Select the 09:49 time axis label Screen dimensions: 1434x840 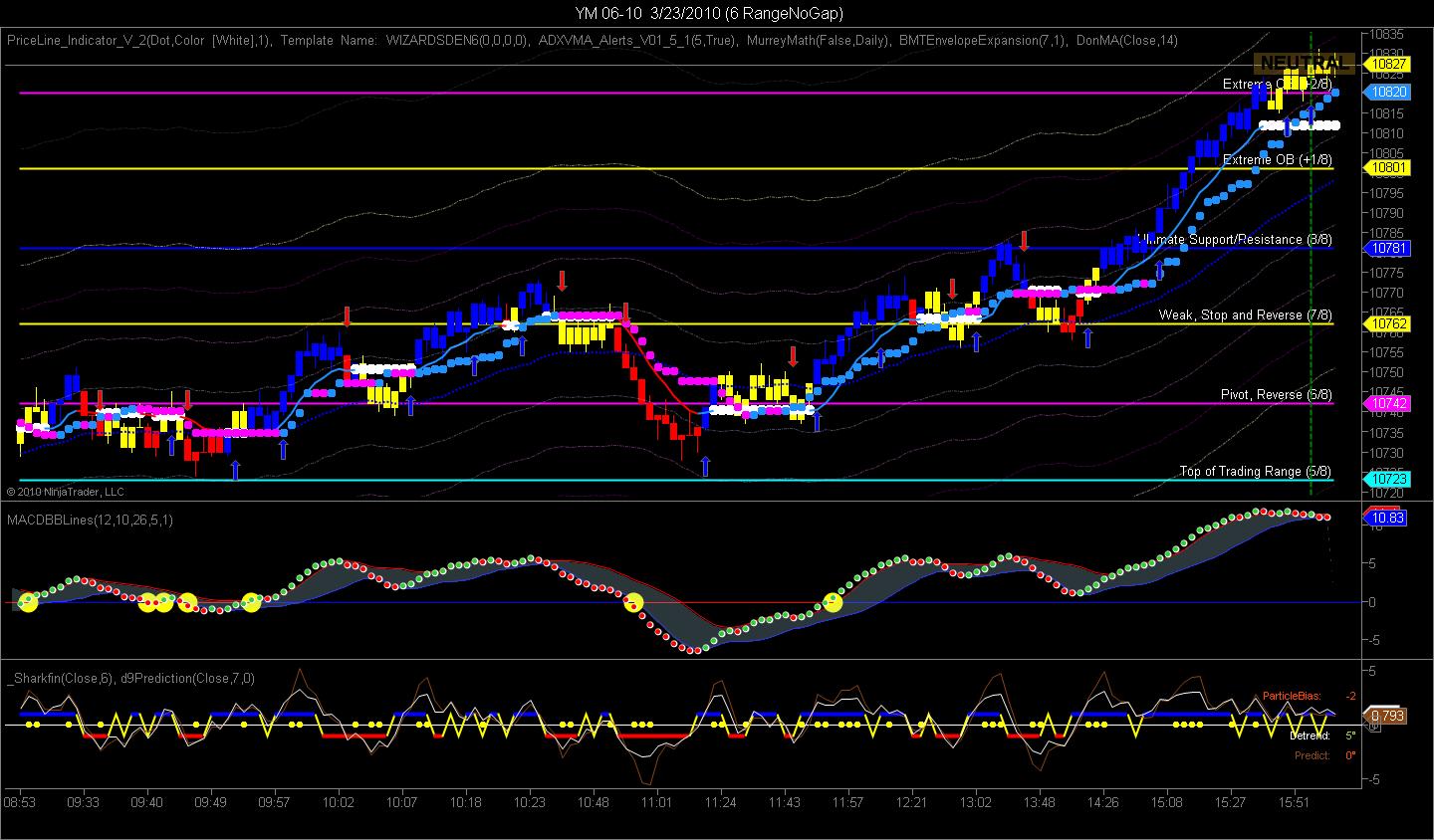click(211, 802)
